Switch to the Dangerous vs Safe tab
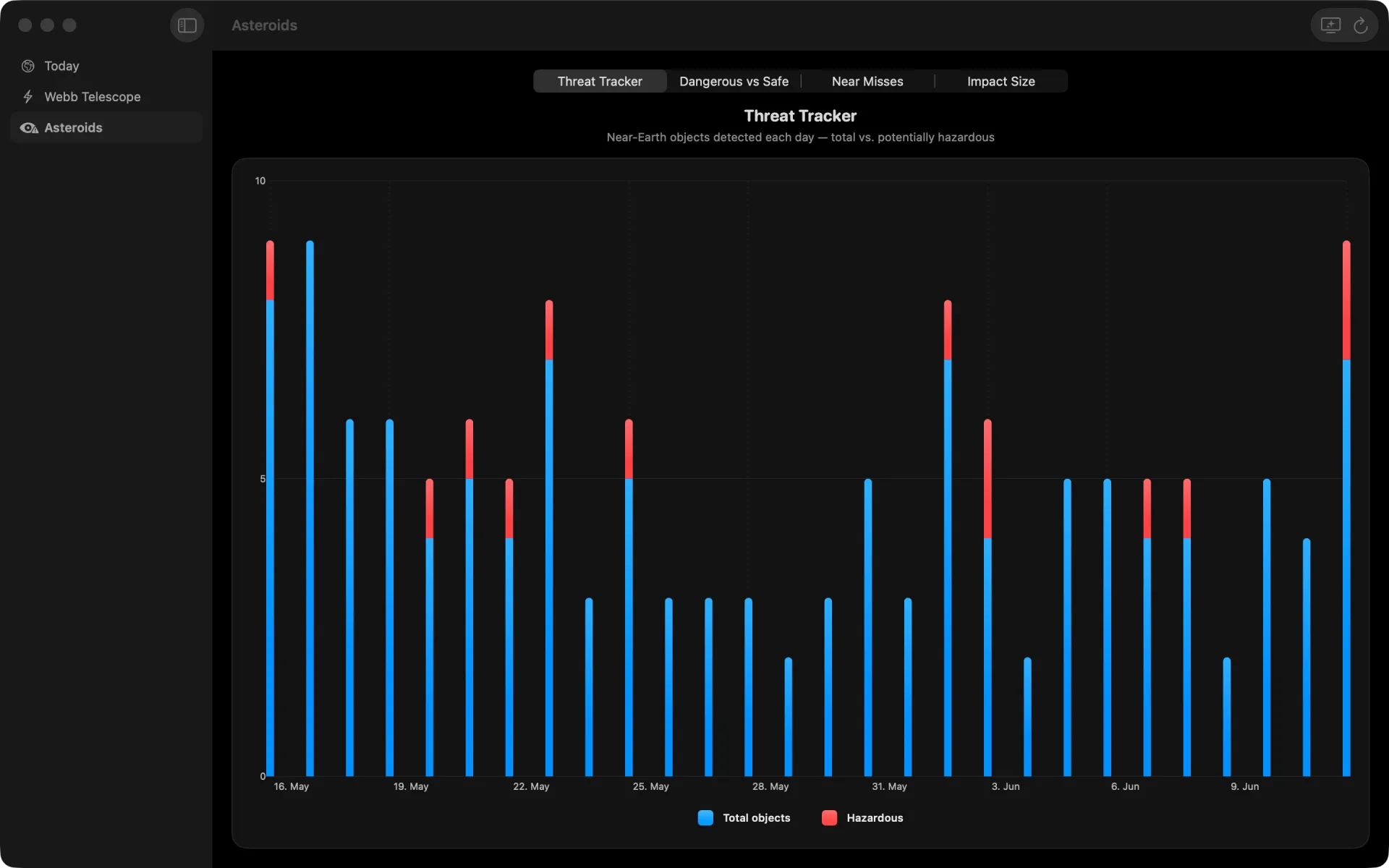Viewport: 1389px width, 868px height. tap(734, 81)
